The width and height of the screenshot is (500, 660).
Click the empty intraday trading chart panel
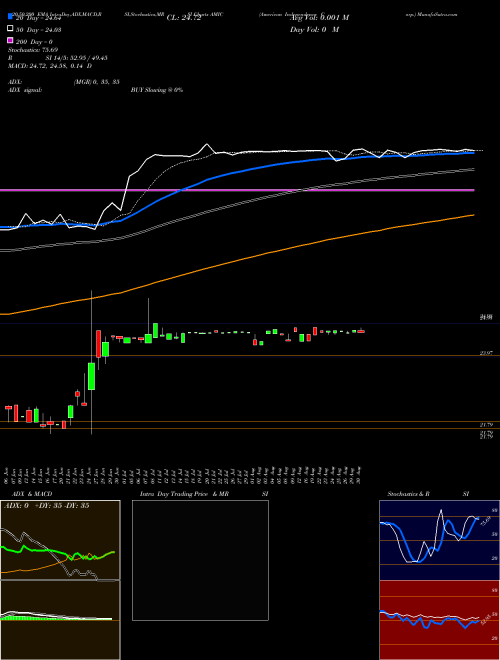(200, 560)
